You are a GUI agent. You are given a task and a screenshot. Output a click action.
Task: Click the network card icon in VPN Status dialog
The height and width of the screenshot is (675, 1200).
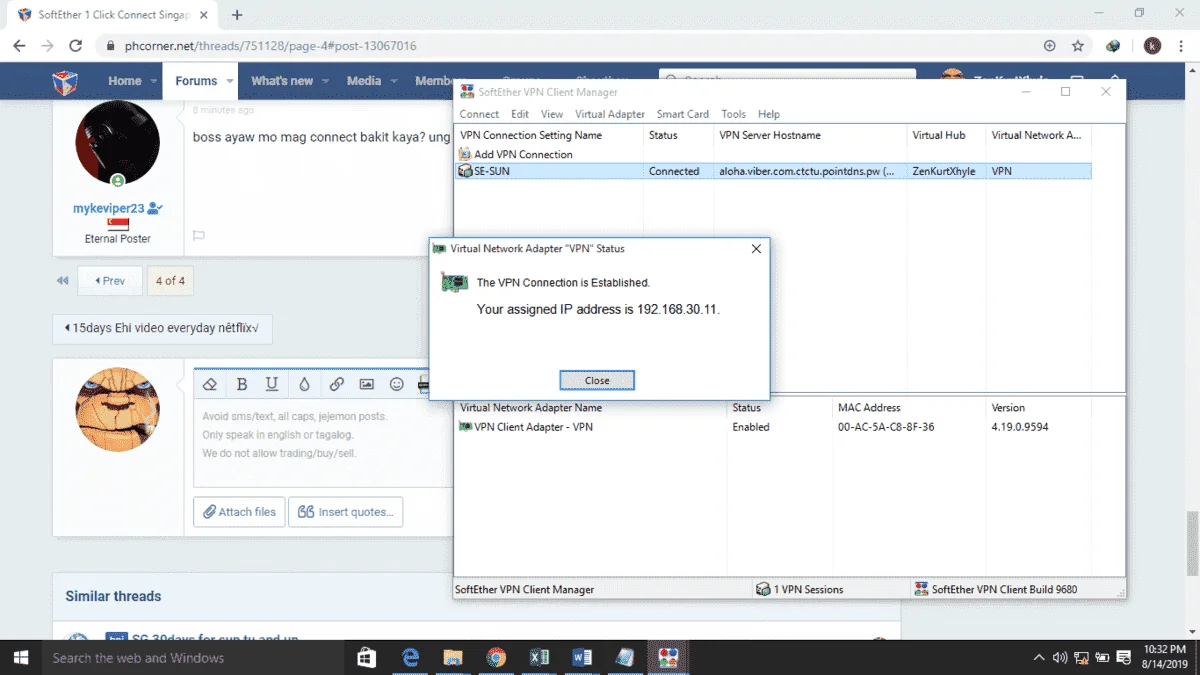click(454, 283)
